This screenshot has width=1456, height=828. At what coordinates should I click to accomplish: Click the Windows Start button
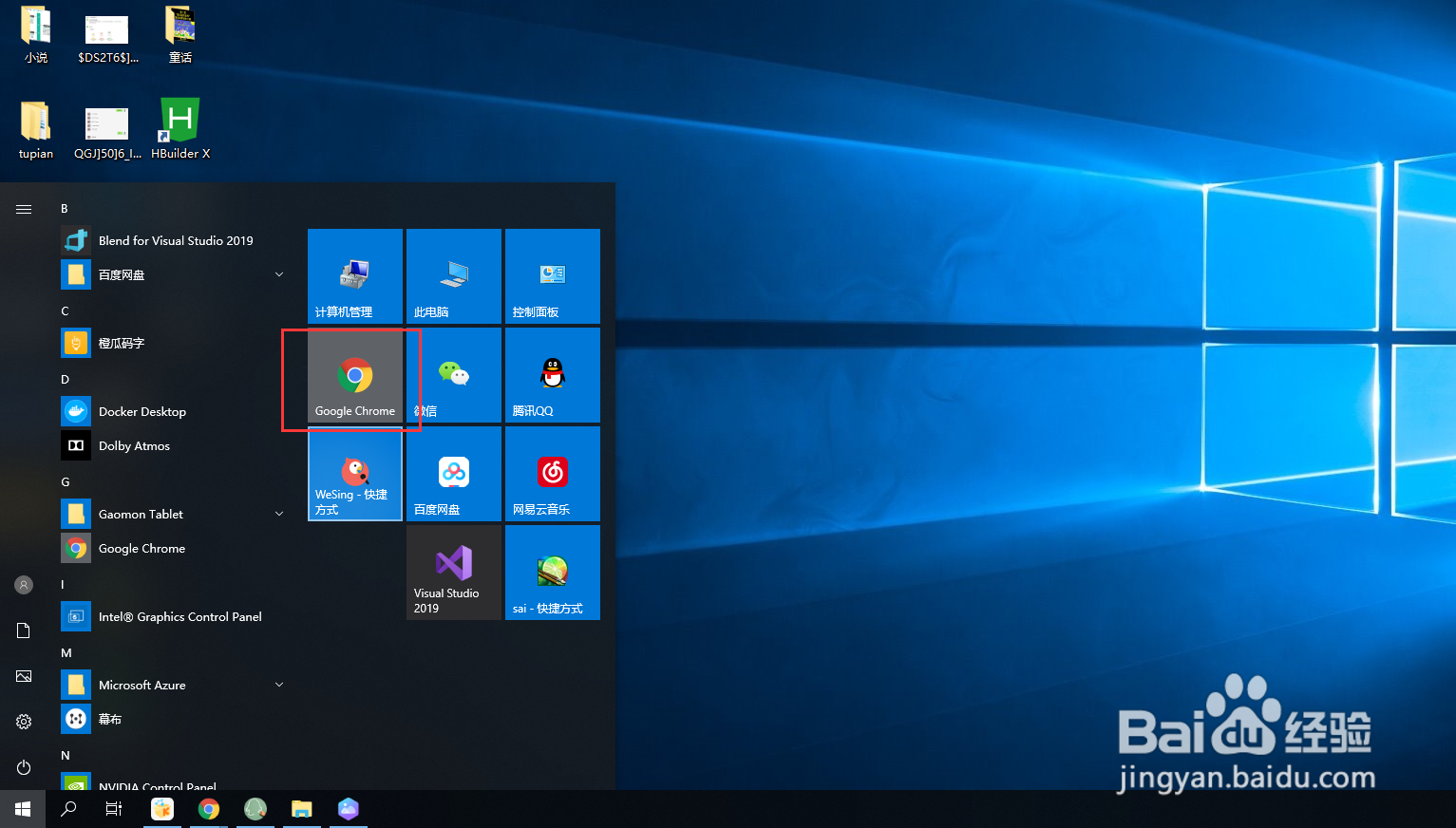tap(23, 809)
